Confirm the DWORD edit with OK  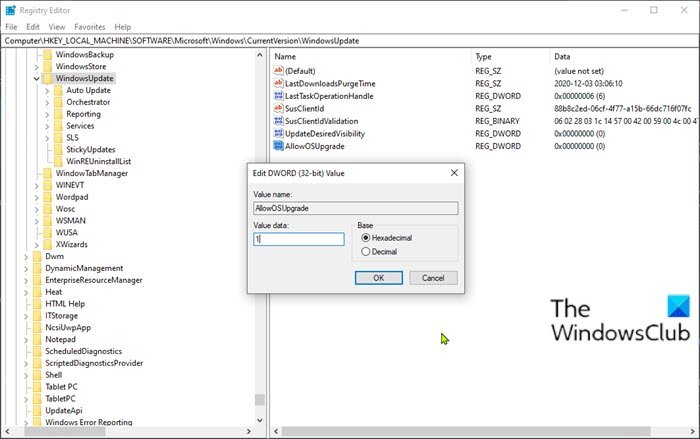379,278
